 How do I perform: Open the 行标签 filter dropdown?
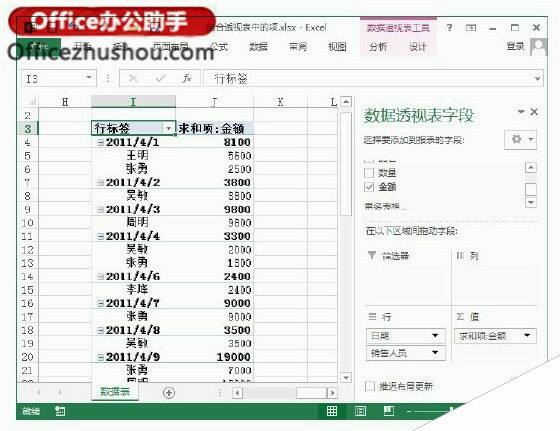pyautogui.click(x=169, y=128)
